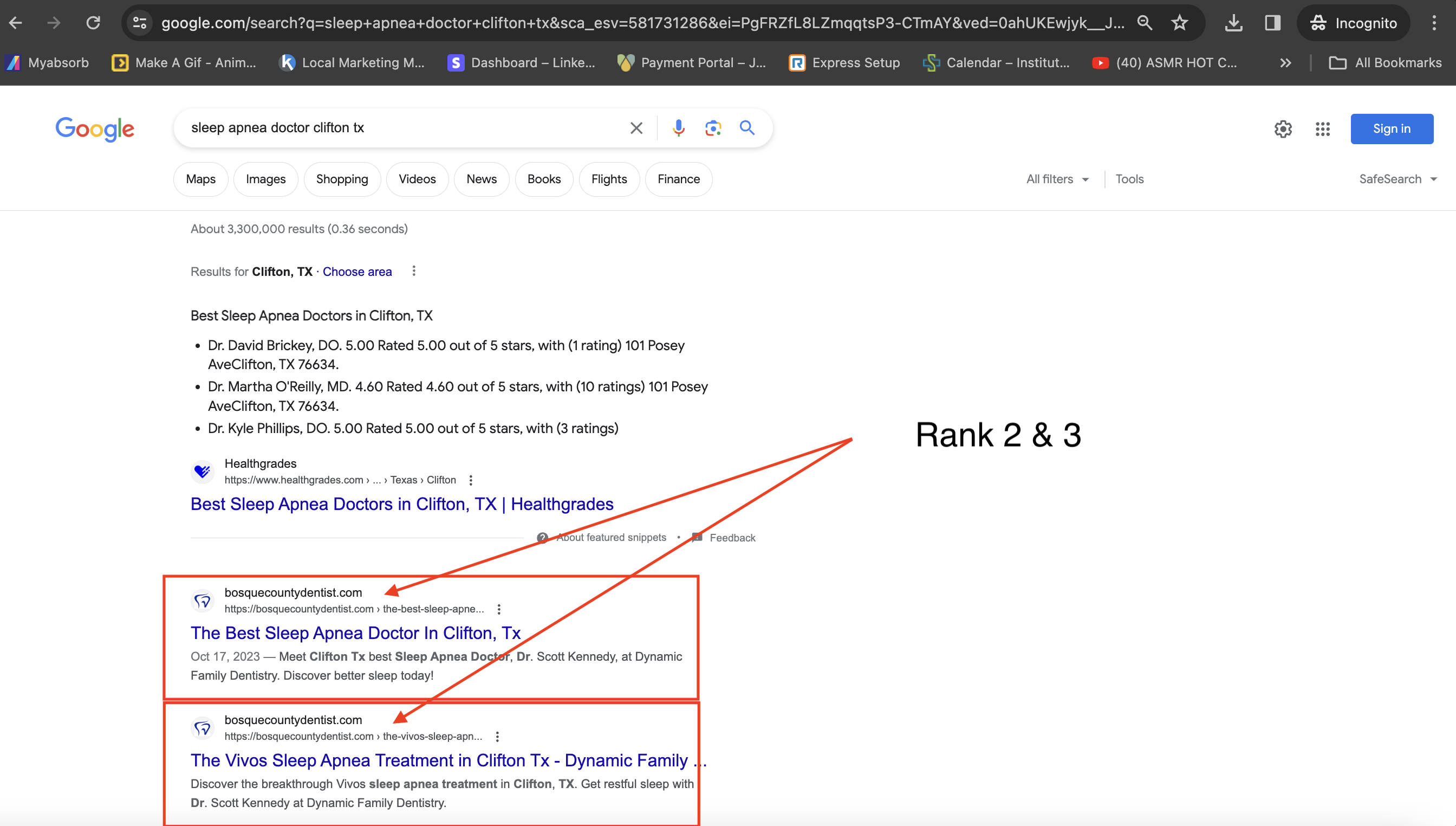Open the downloads icon in toolbar
The width and height of the screenshot is (1456, 826).
tap(1233, 23)
